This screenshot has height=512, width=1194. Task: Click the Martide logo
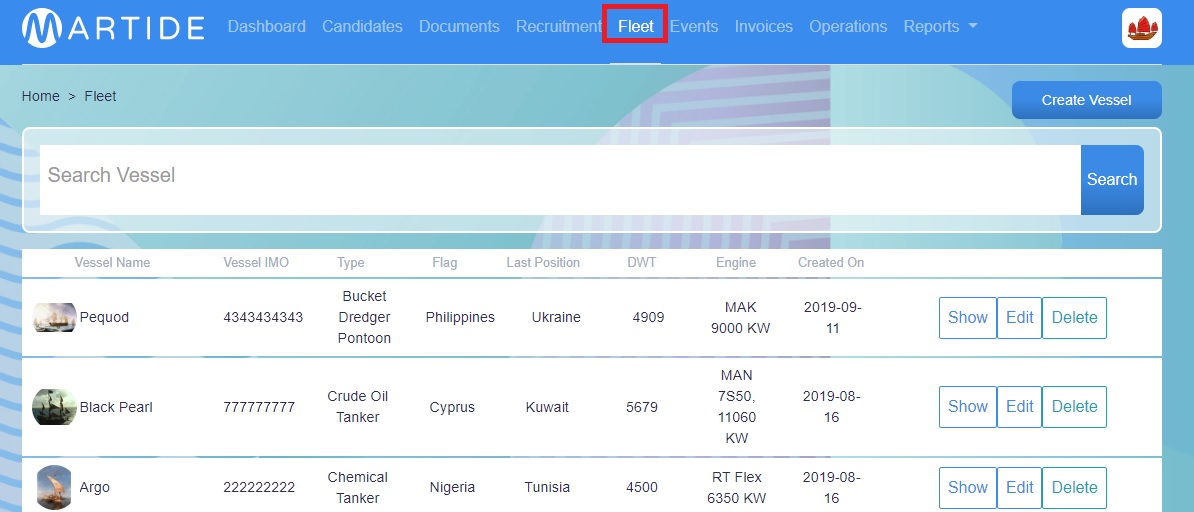[x=113, y=28]
